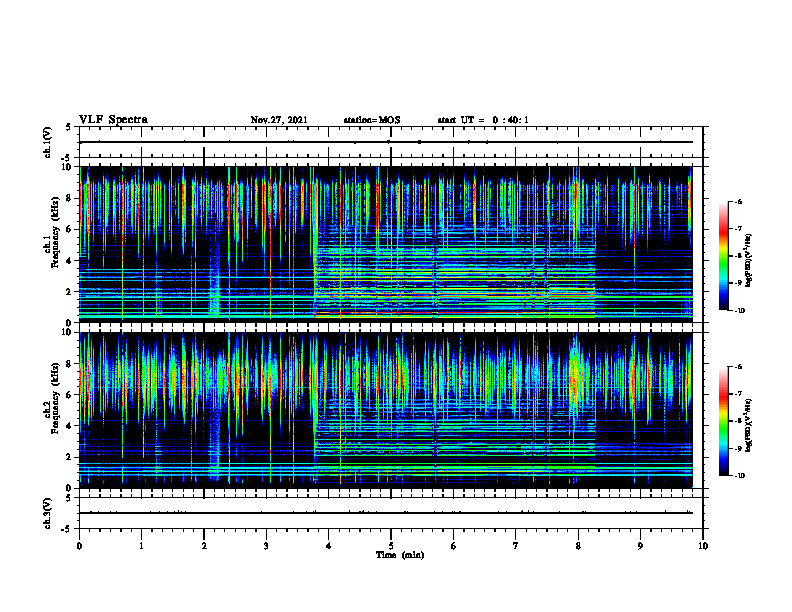This screenshot has height=612, width=792.
Task: Click time axis tick label 2
Action: tap(204, 546)
